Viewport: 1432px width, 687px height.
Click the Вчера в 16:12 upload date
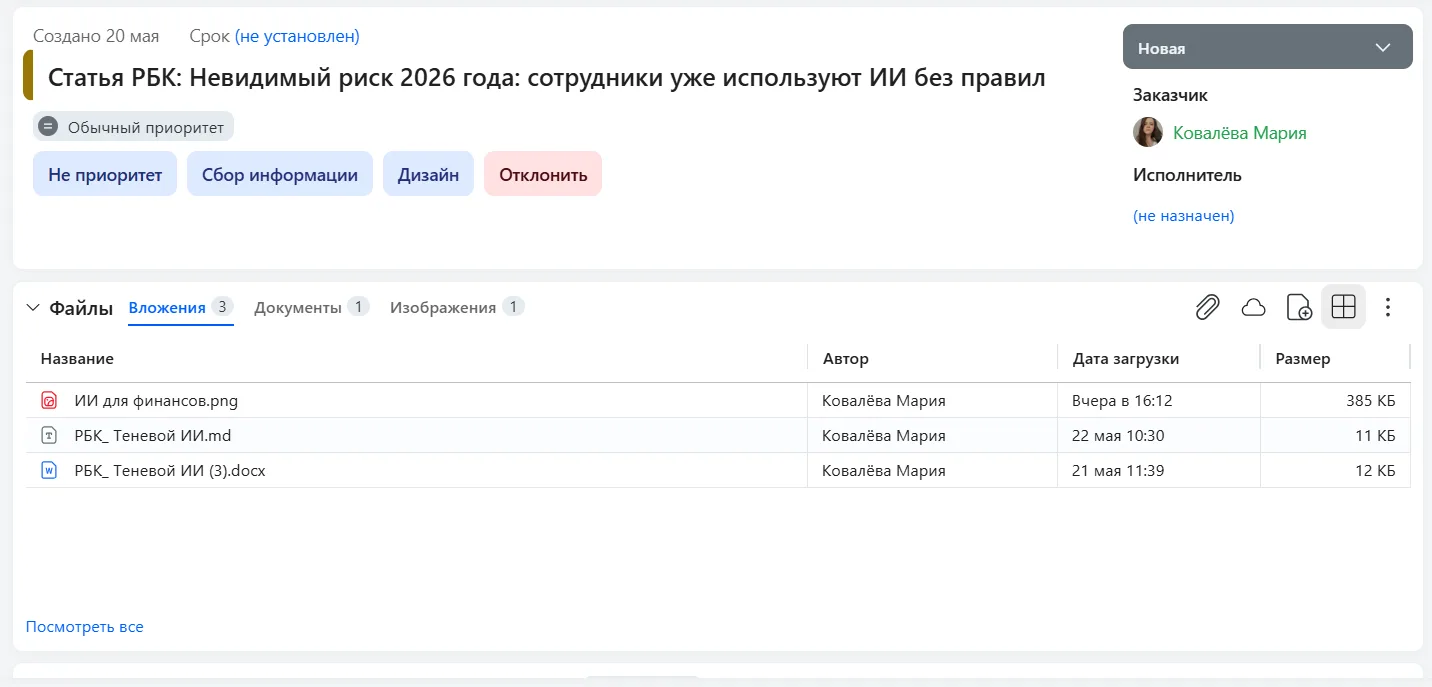pos(1122,401)
